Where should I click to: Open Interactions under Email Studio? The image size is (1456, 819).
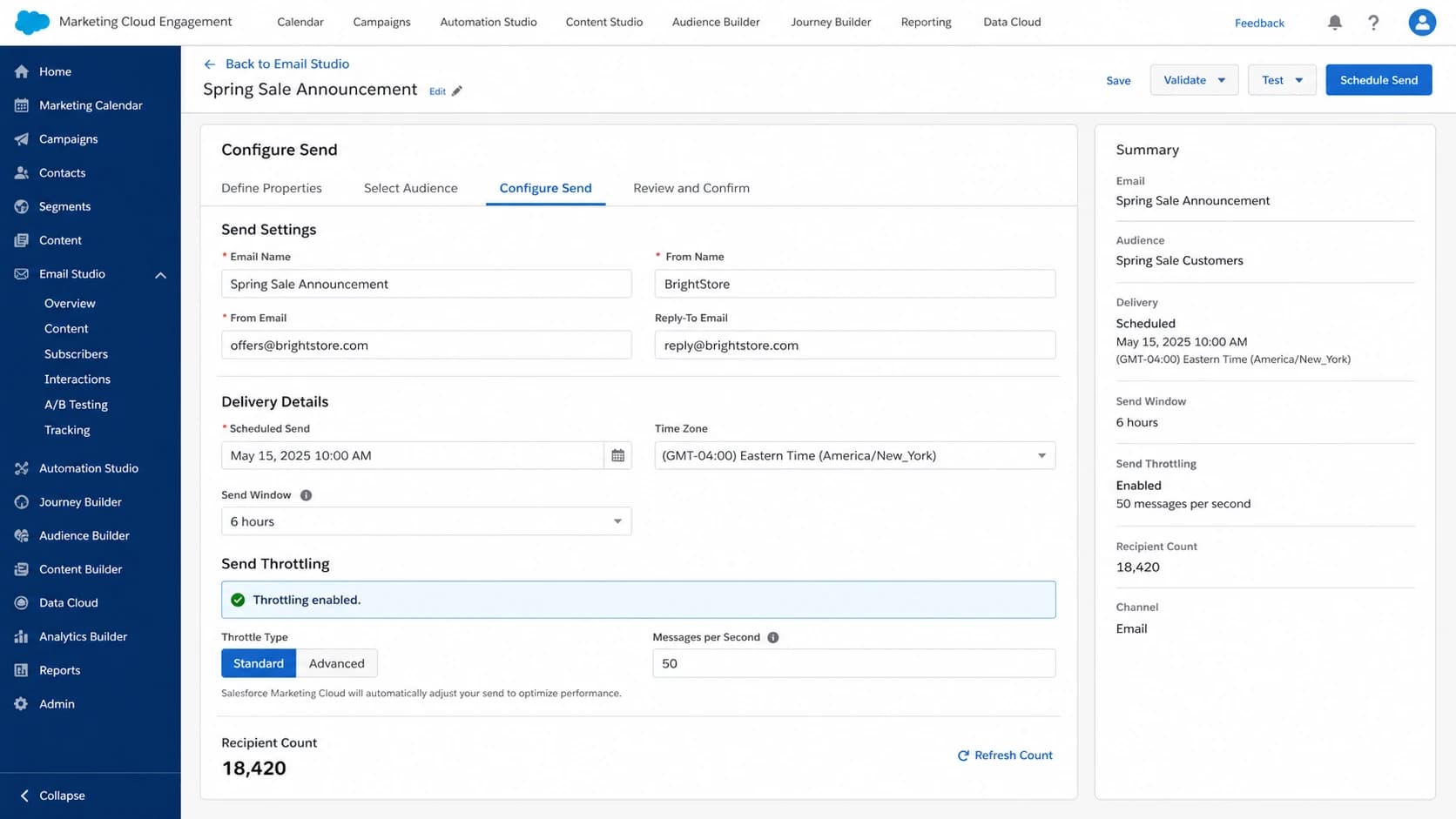click(78, 379)
